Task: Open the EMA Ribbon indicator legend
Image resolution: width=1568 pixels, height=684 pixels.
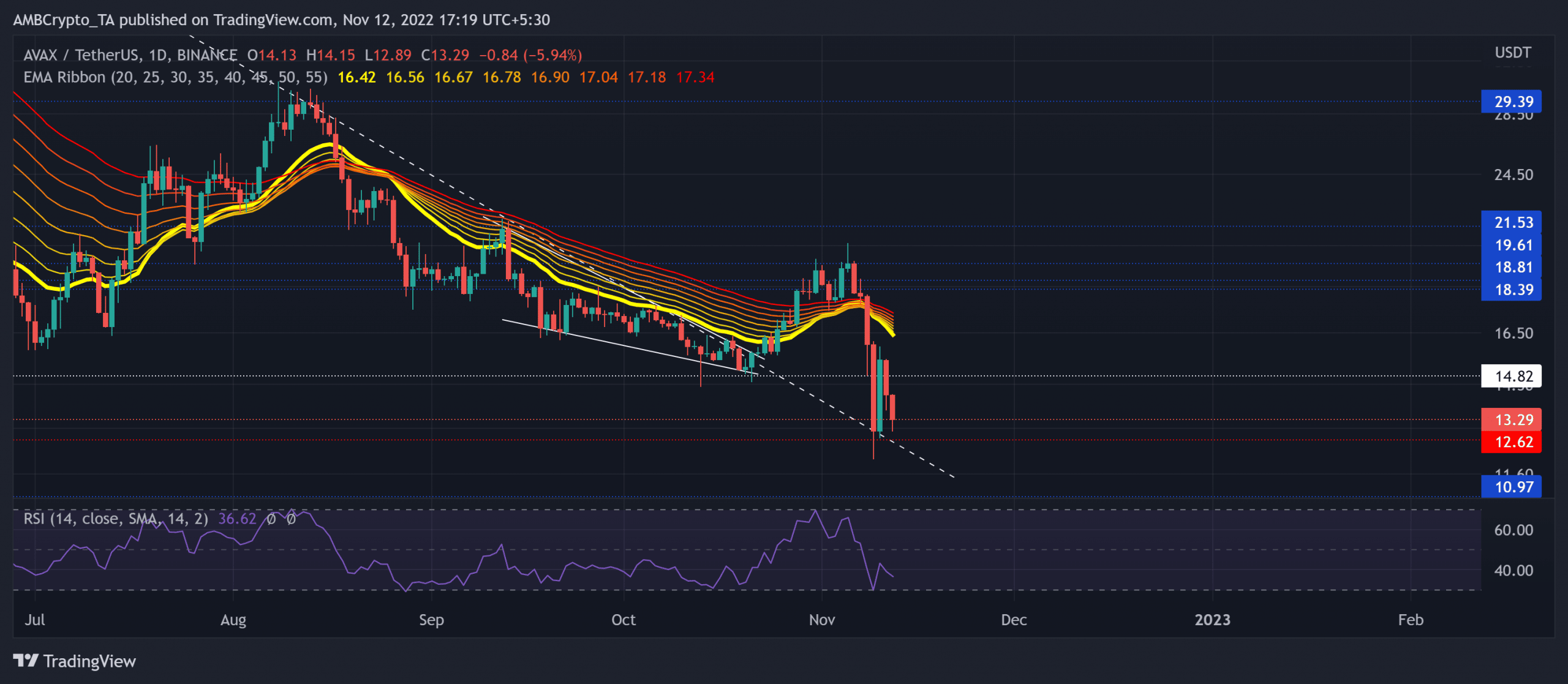Action: click(175, 77)
